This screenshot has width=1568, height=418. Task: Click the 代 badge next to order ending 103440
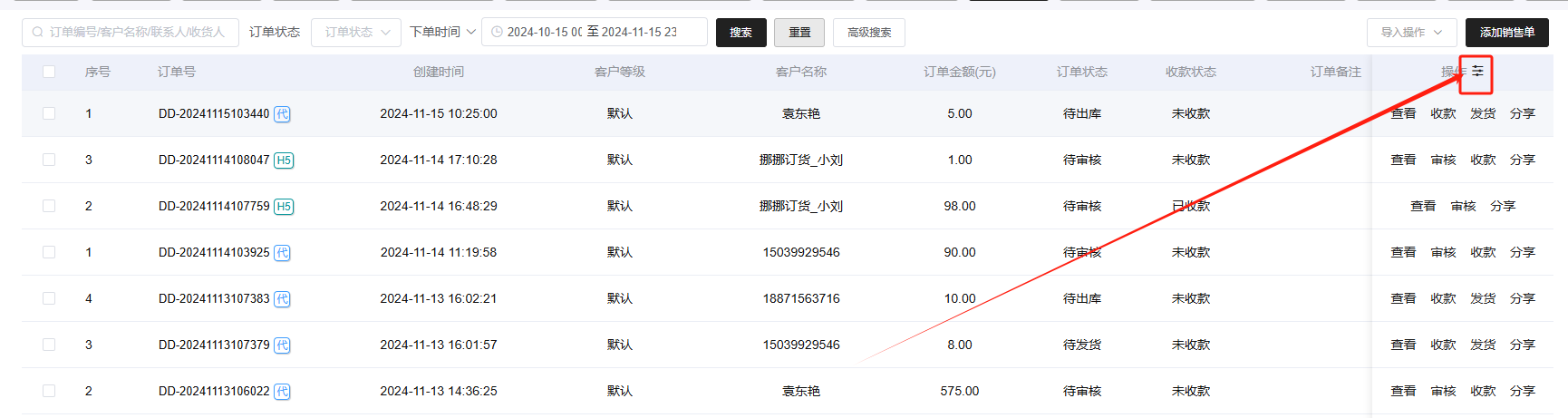coord(282,114)
